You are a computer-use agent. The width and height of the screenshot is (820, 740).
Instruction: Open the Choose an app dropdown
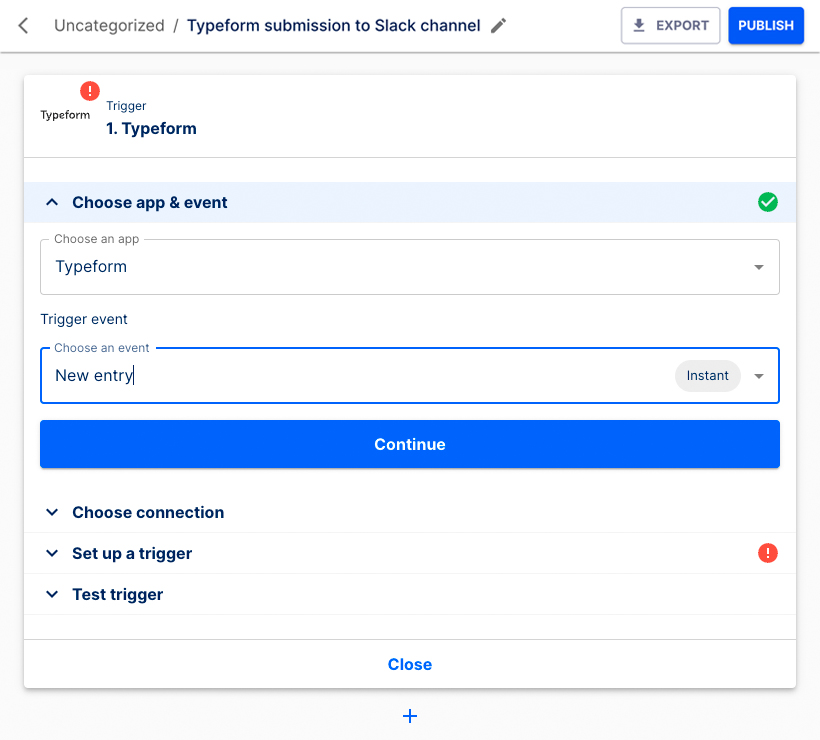point(758,266)
